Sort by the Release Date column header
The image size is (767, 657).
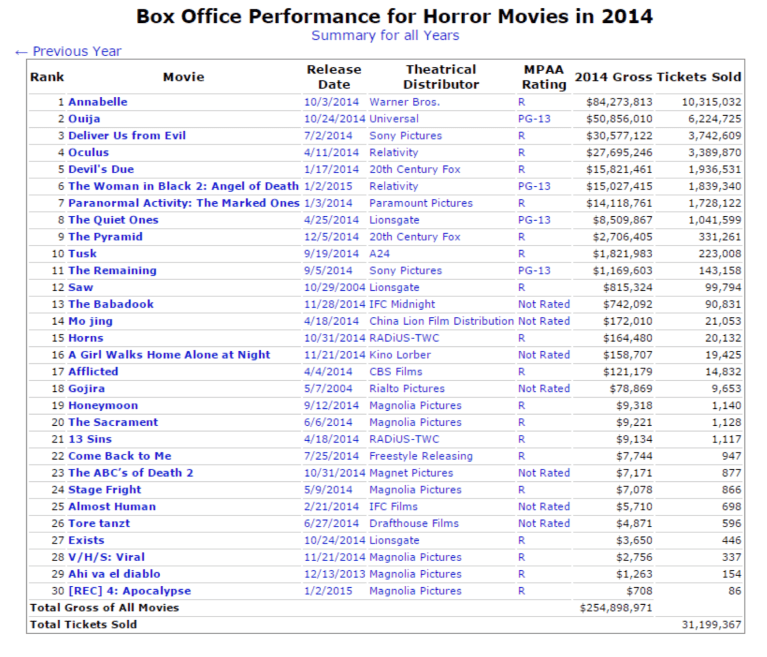334,77
